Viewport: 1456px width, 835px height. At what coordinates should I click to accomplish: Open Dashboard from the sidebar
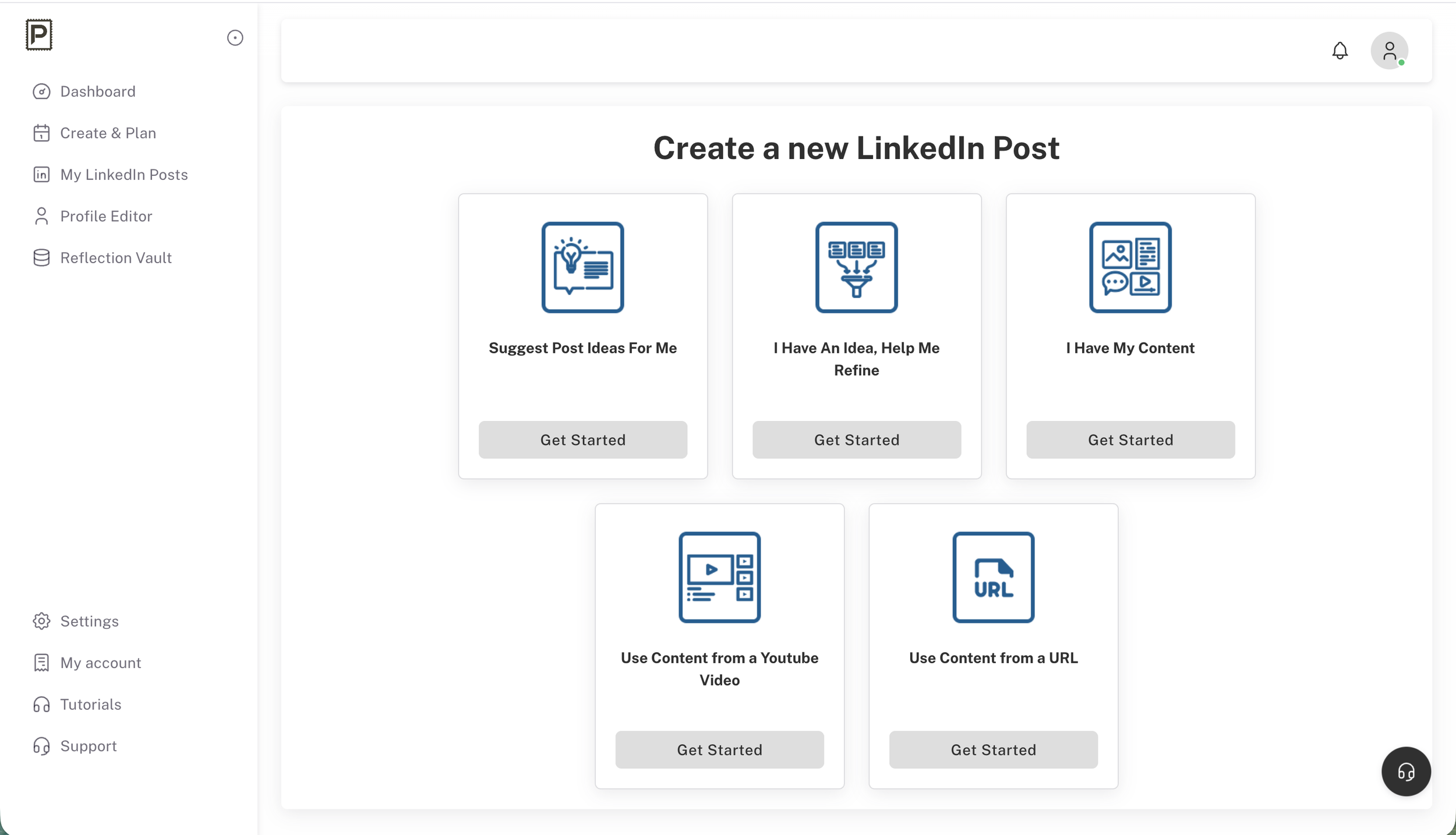(x=97, y=91)
